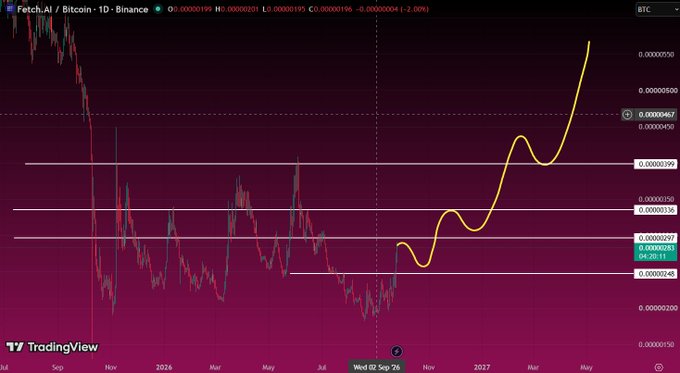Click the 0.00000150 price axis label

point(656,344)
